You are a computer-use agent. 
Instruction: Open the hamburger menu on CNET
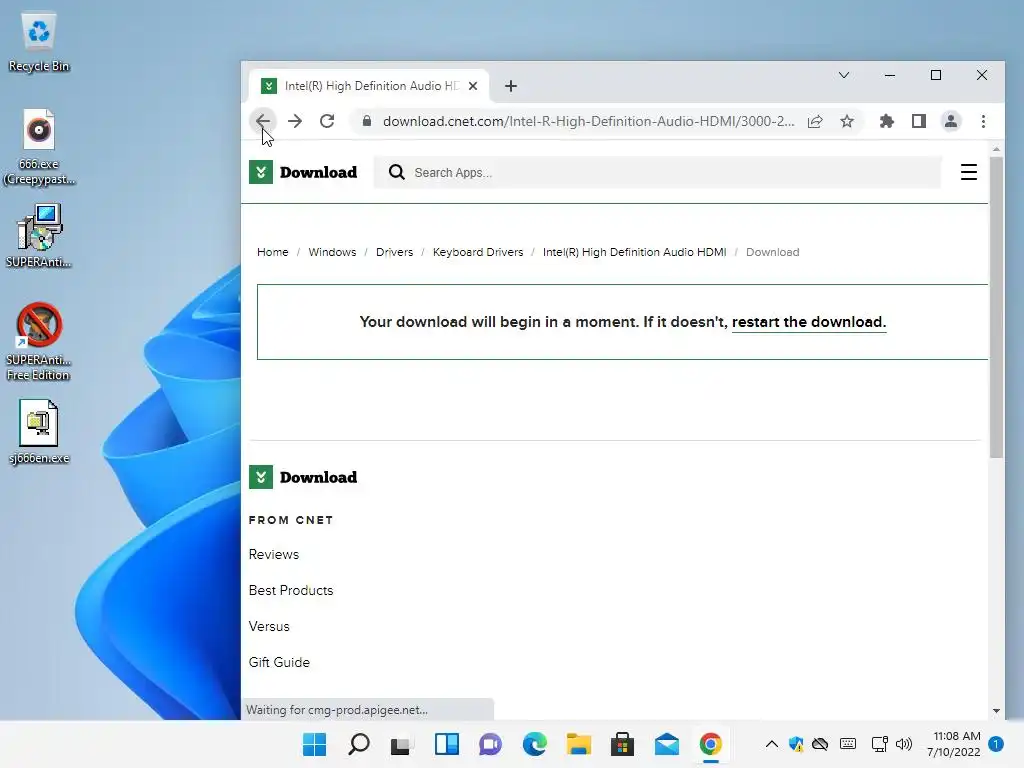tap(968, 172)
